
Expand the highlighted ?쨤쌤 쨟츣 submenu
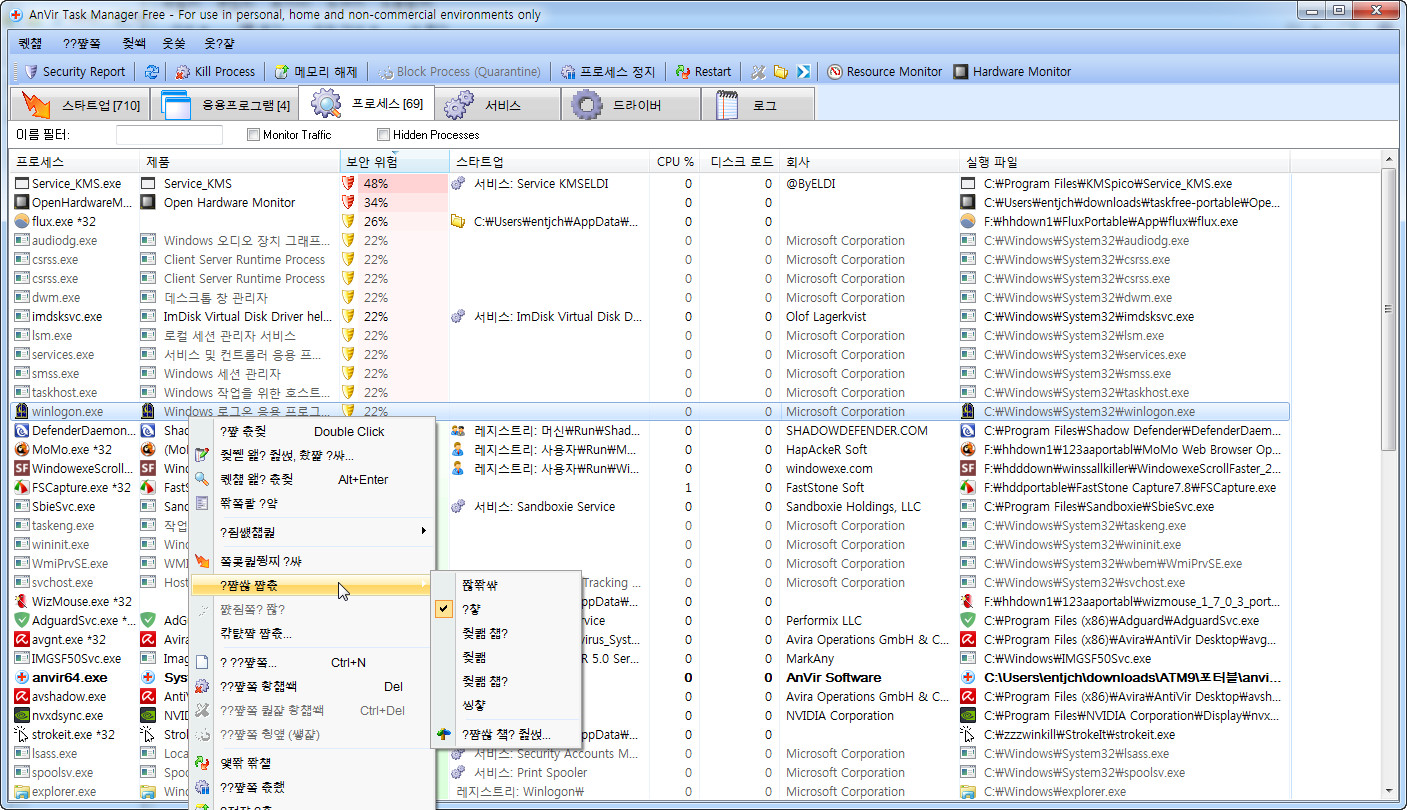[x=312, y=586]
